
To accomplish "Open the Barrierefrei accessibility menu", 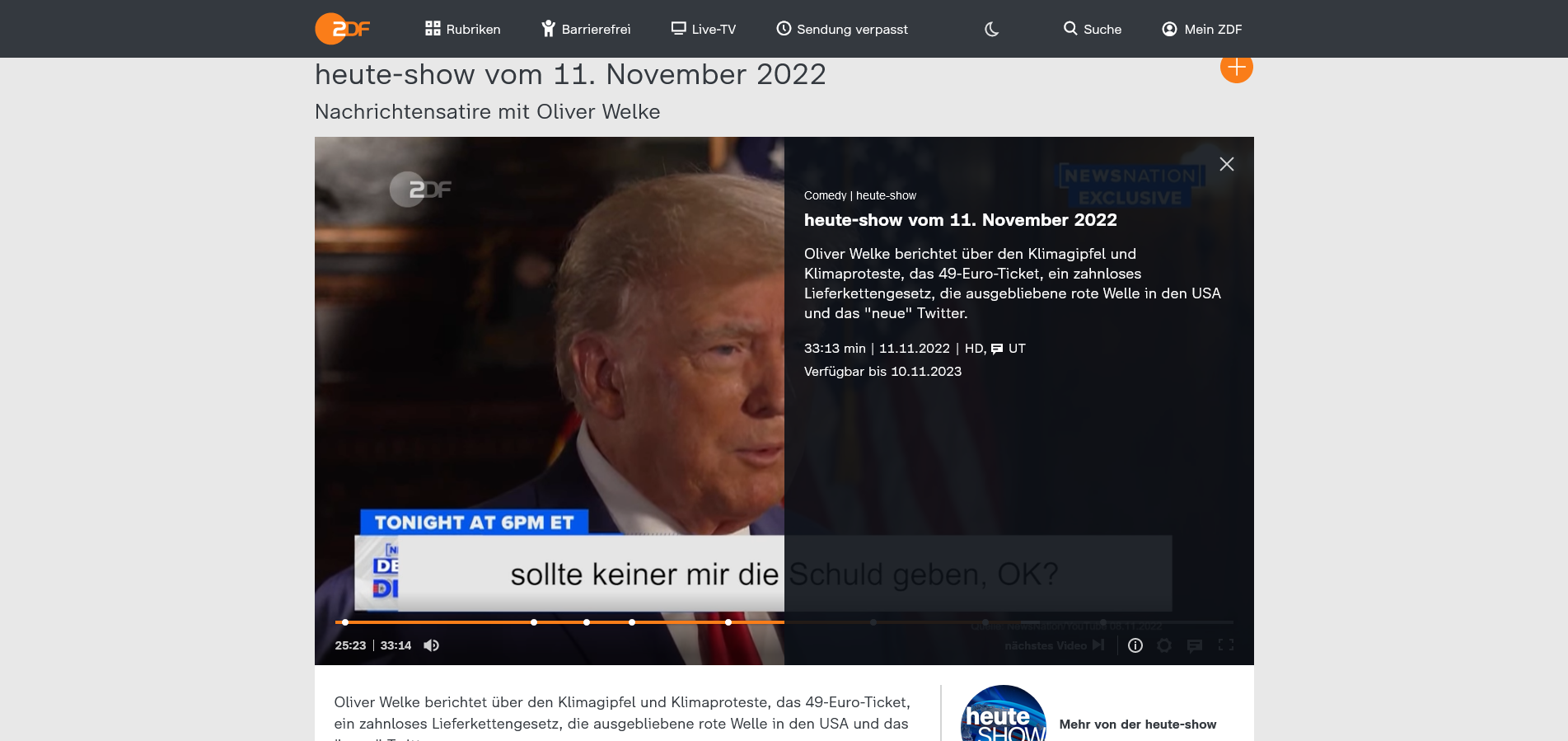I will tap(585, 29).
